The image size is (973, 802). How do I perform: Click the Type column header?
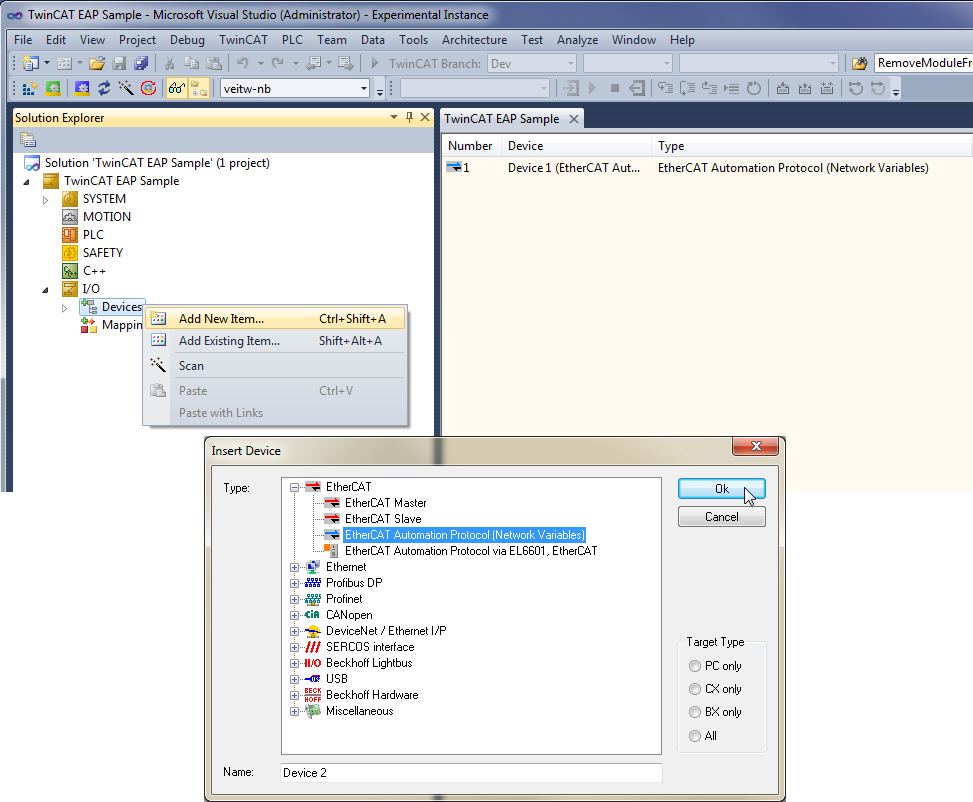point(812,146)
